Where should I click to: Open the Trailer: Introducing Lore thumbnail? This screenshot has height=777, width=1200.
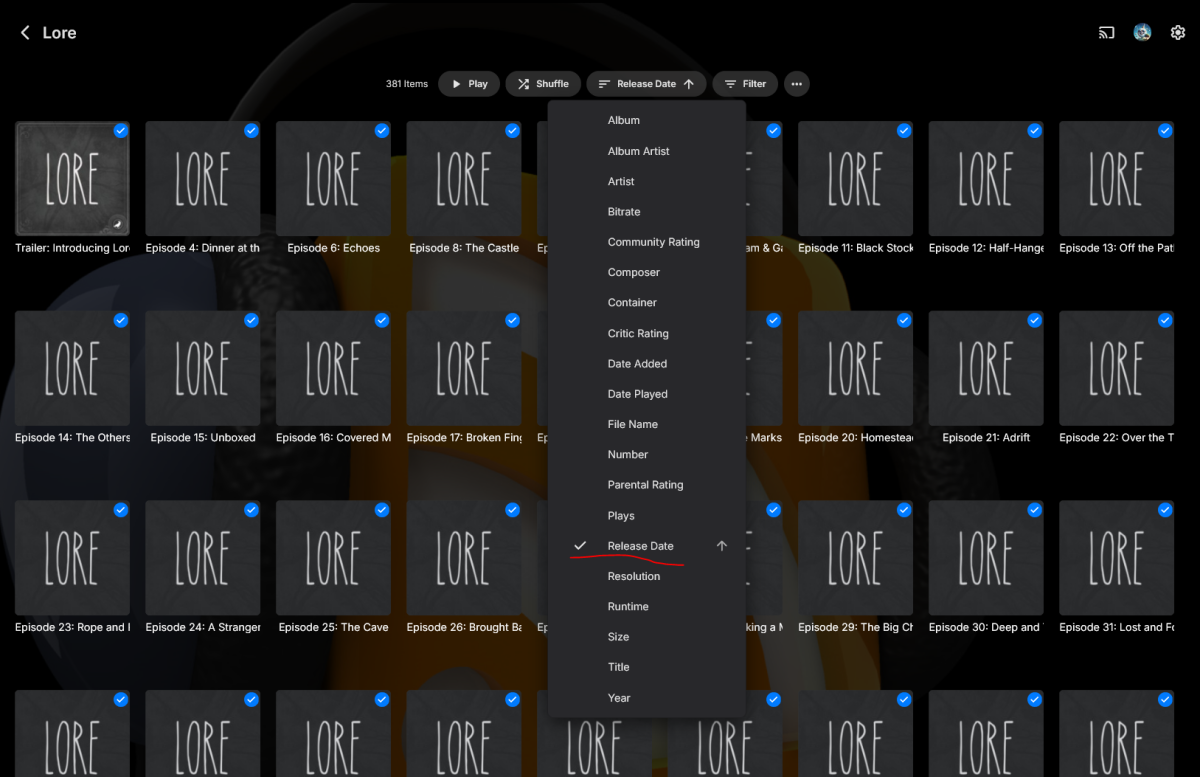point(72,179)
